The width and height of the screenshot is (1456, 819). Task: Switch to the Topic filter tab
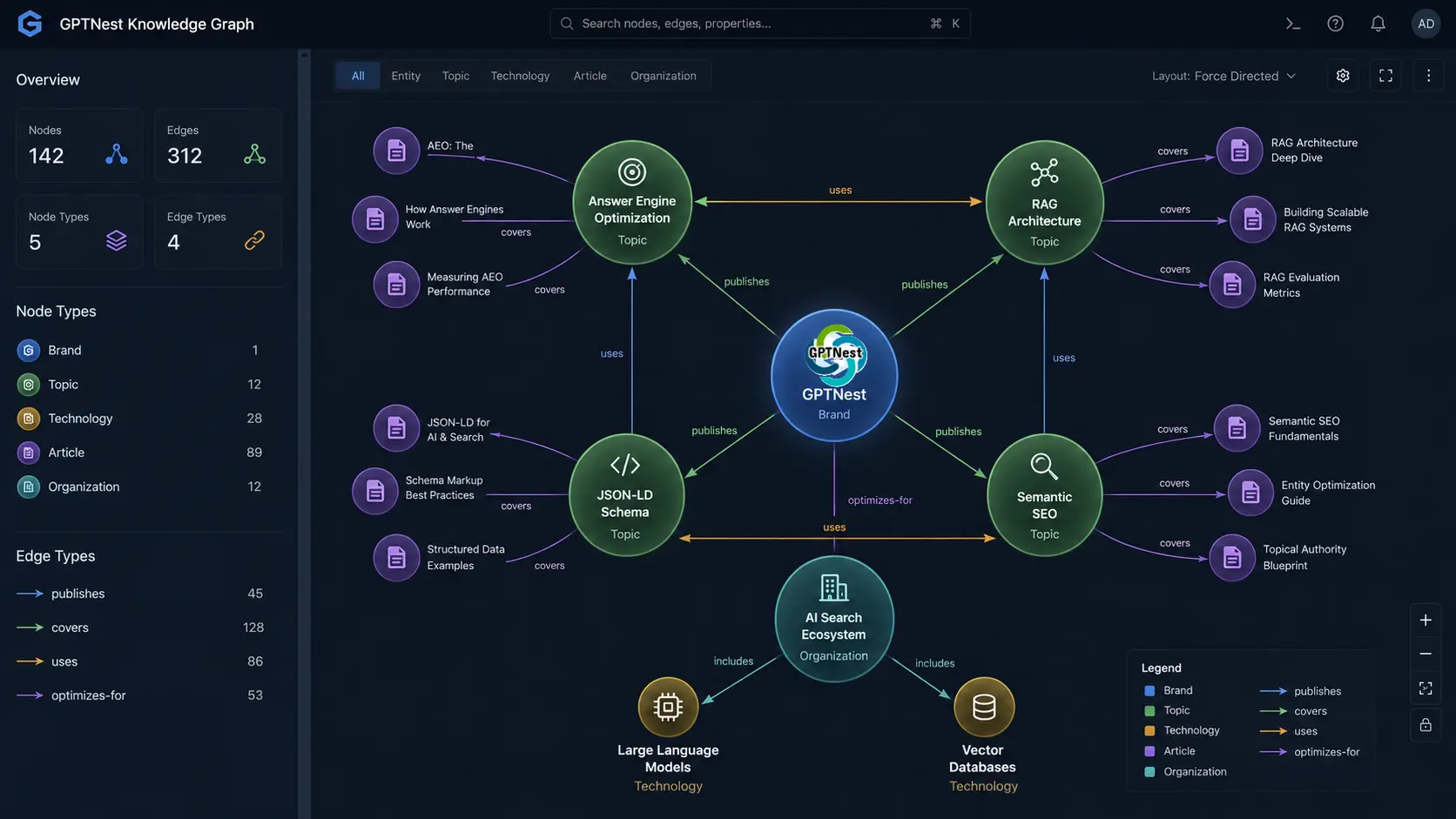point(455,76)
